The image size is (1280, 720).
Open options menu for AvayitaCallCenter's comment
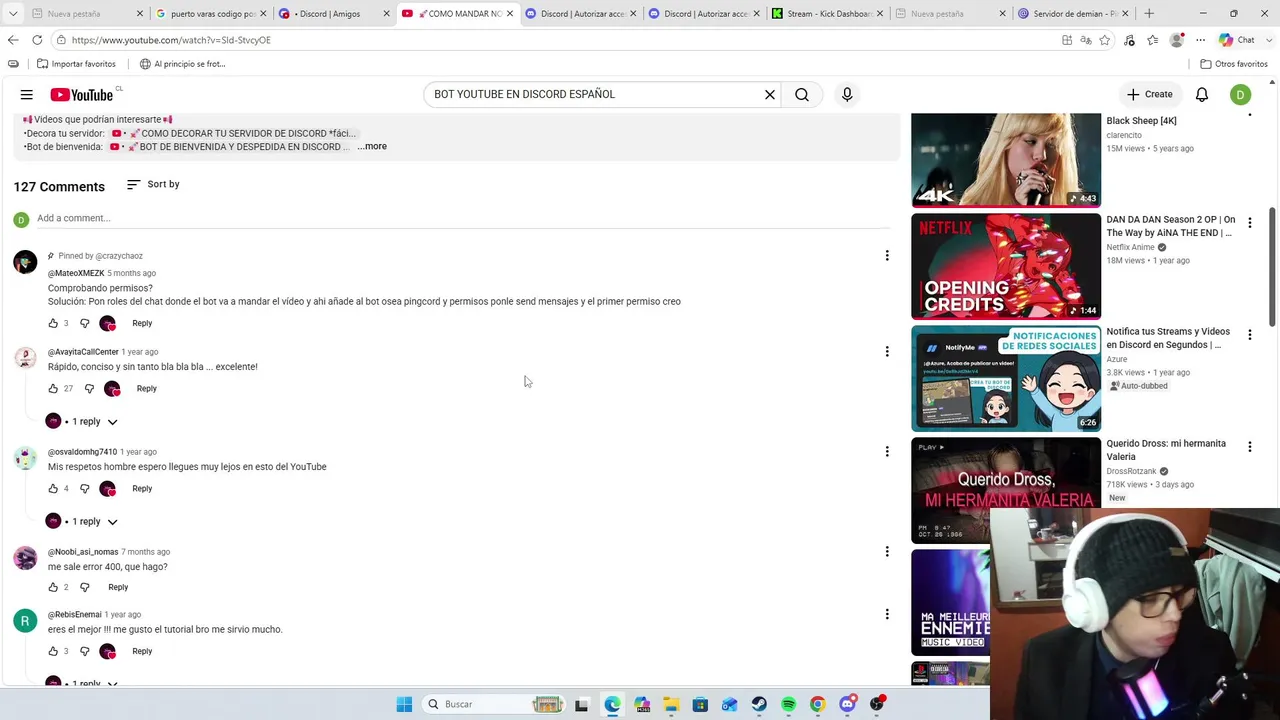887,351
